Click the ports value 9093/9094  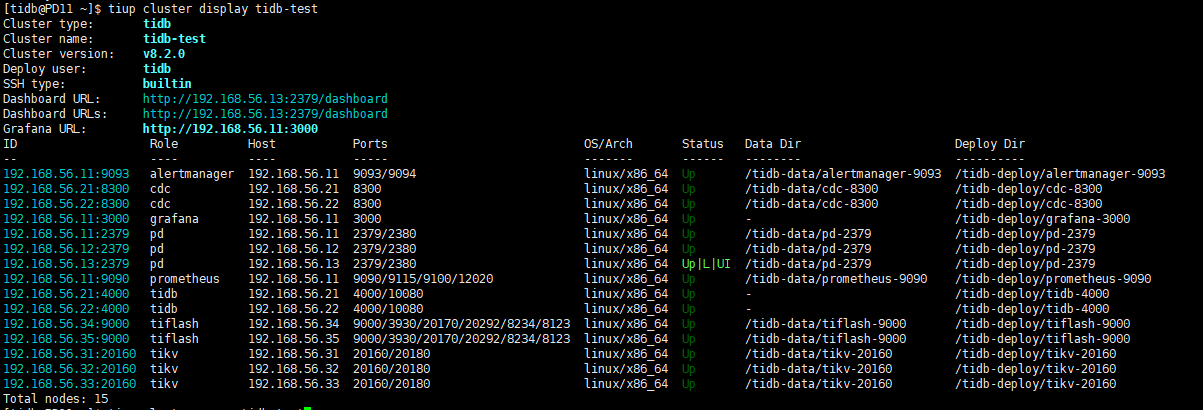(384, 174)
